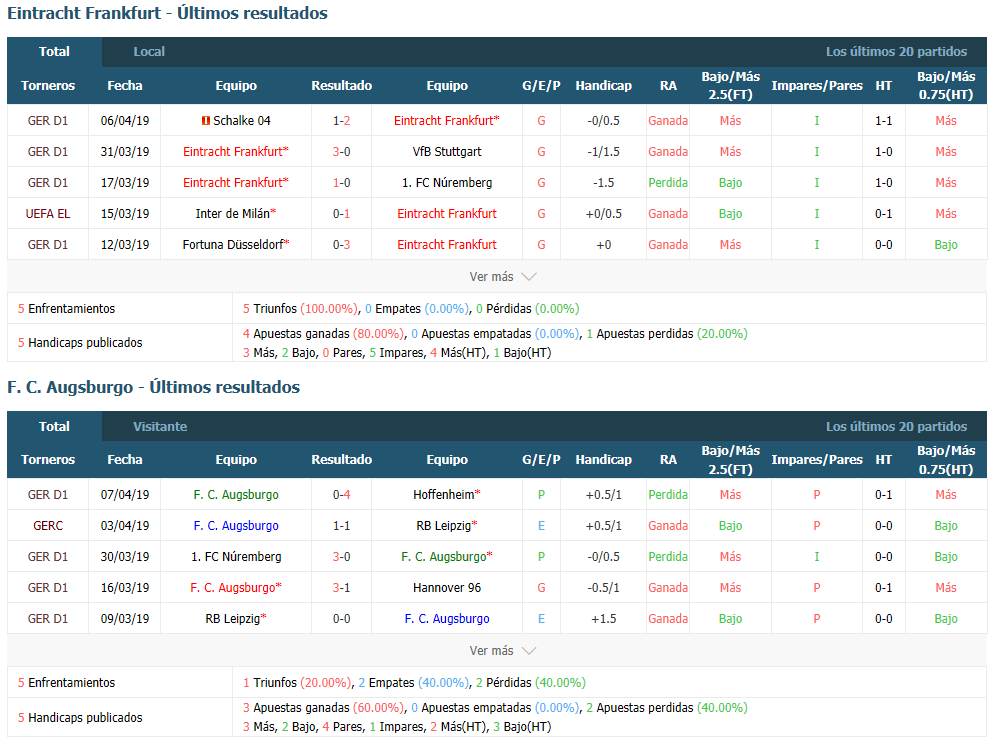Click the +0/0.5 handicap value
This screenshot has height=743, width=995.
tap(603, 214)
